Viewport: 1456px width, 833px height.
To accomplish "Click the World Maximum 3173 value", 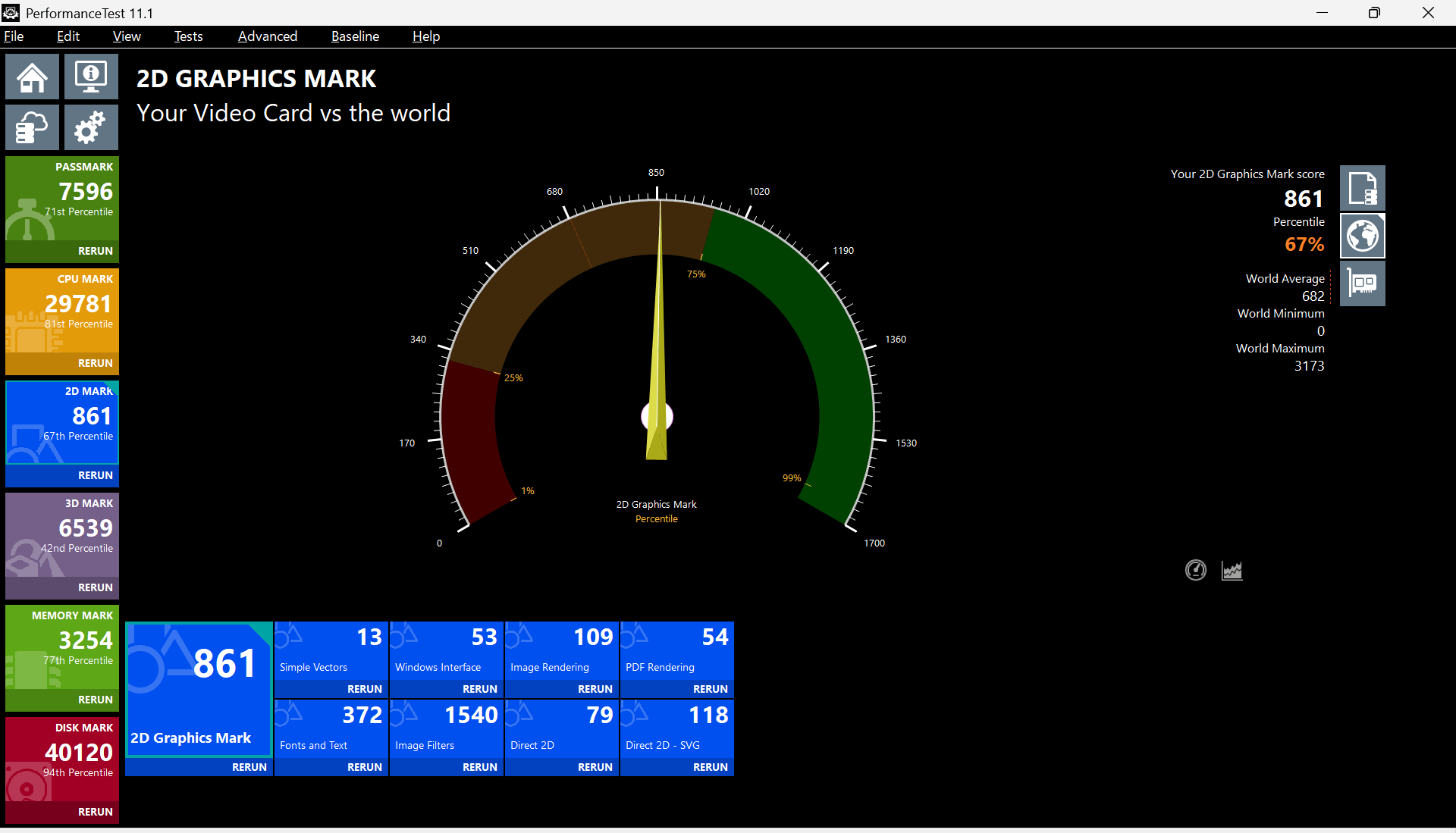I will [x=1310, y=366].
